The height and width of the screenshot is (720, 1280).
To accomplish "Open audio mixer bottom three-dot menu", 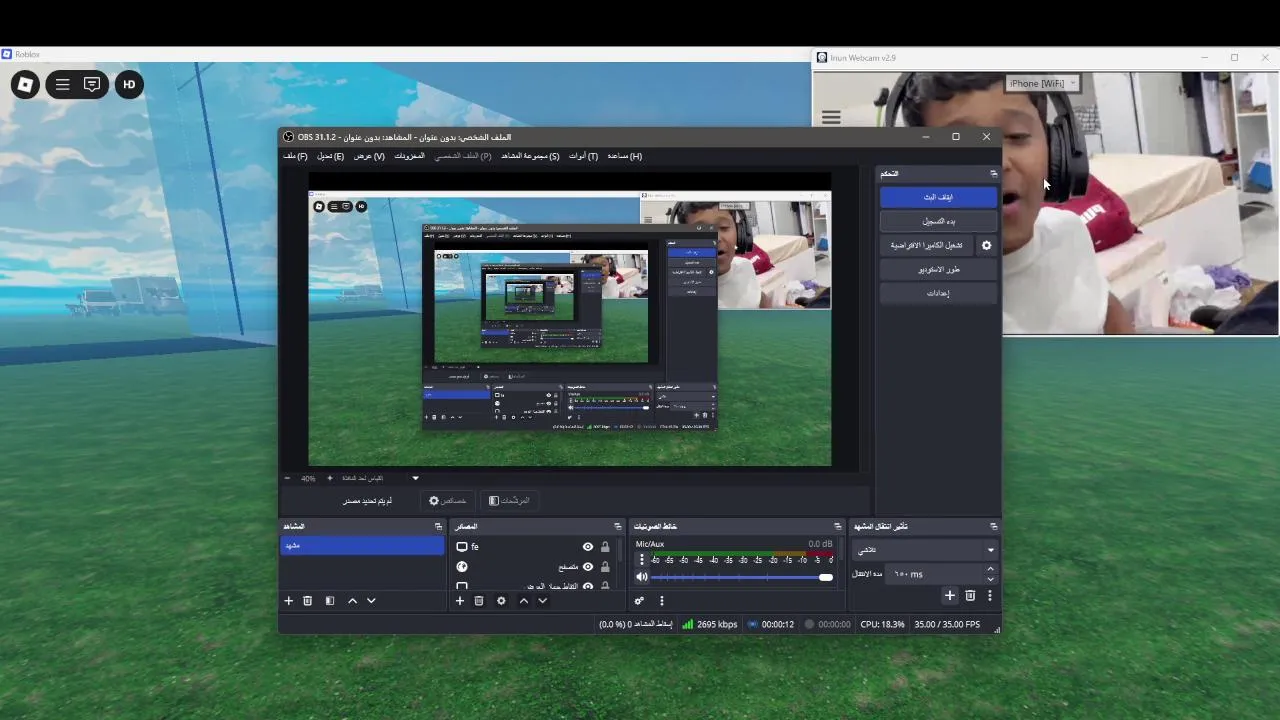I will coord(661,601).
